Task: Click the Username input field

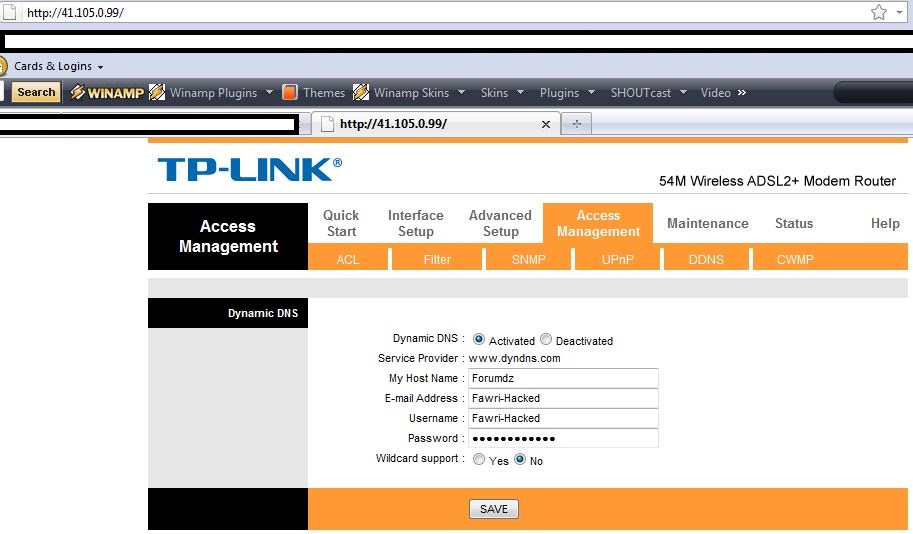Action: [563, 418]
